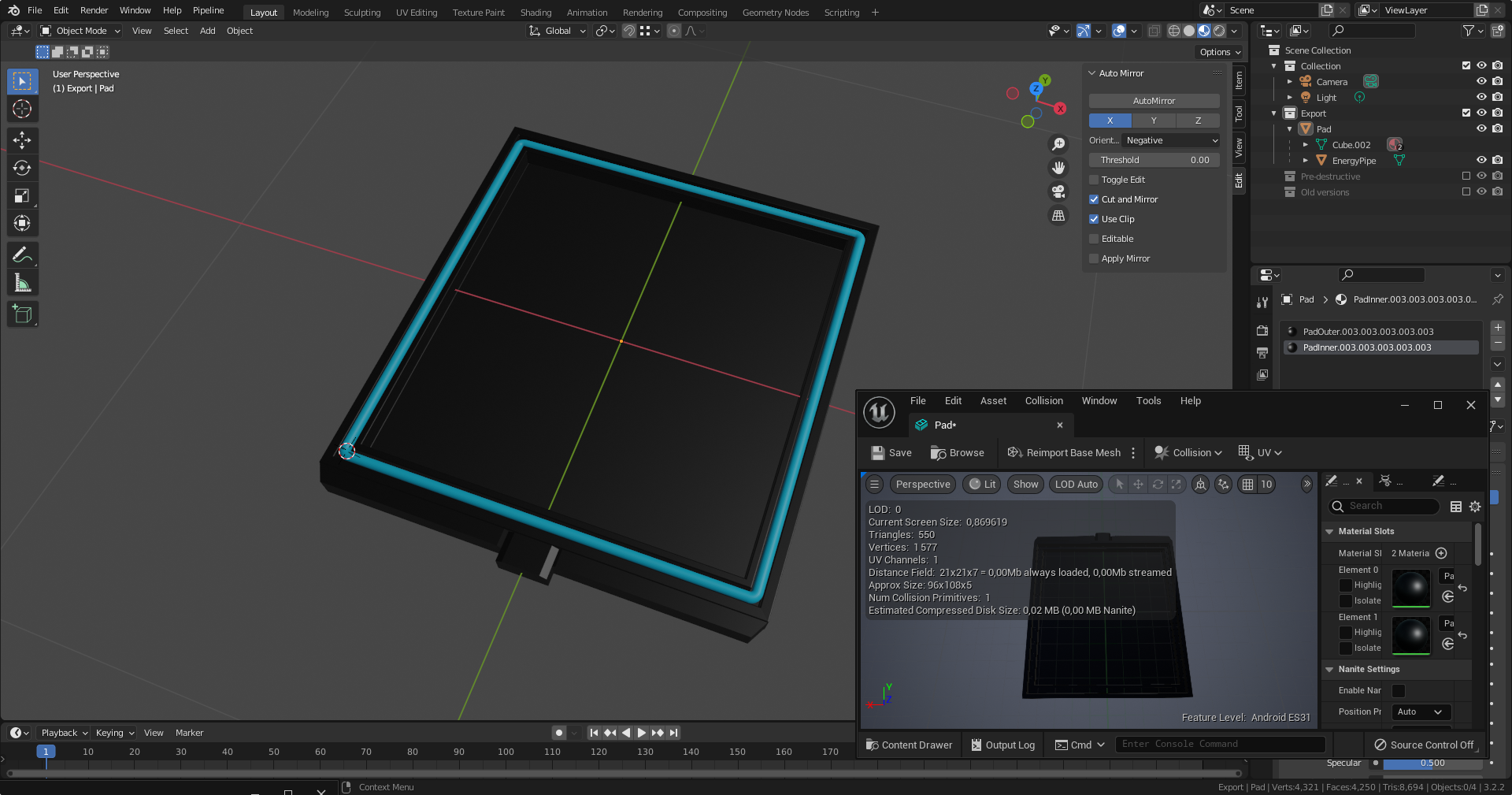Click the AutoMirror button
The height and width of the screenshot is (795, 1512).
(1153, 101)
